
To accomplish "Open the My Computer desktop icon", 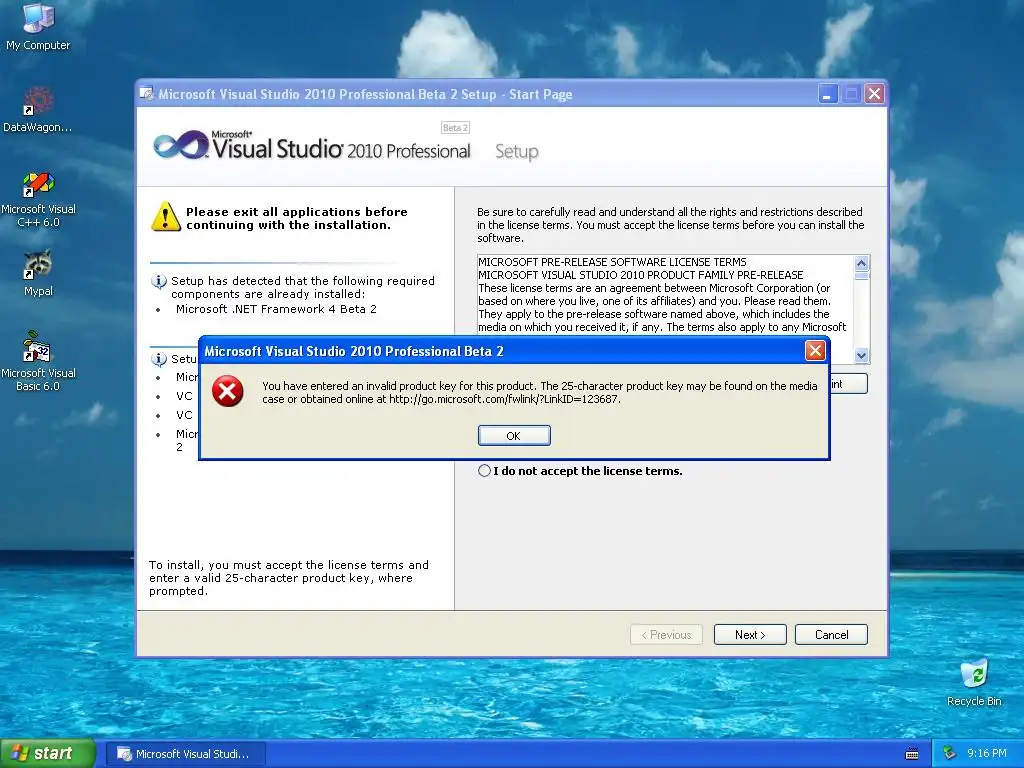I will coord(38,27).
